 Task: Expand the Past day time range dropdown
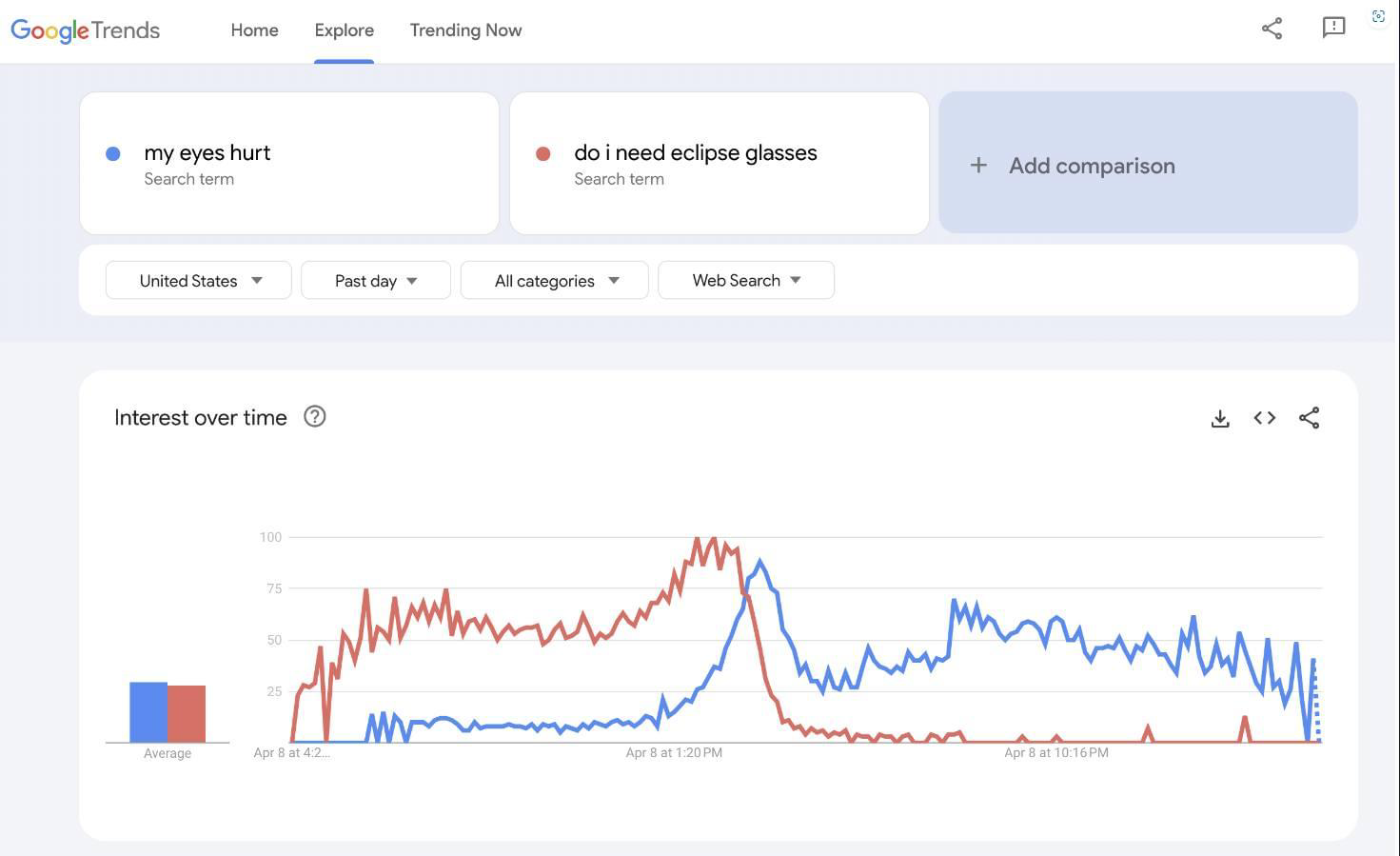[376, 280]
